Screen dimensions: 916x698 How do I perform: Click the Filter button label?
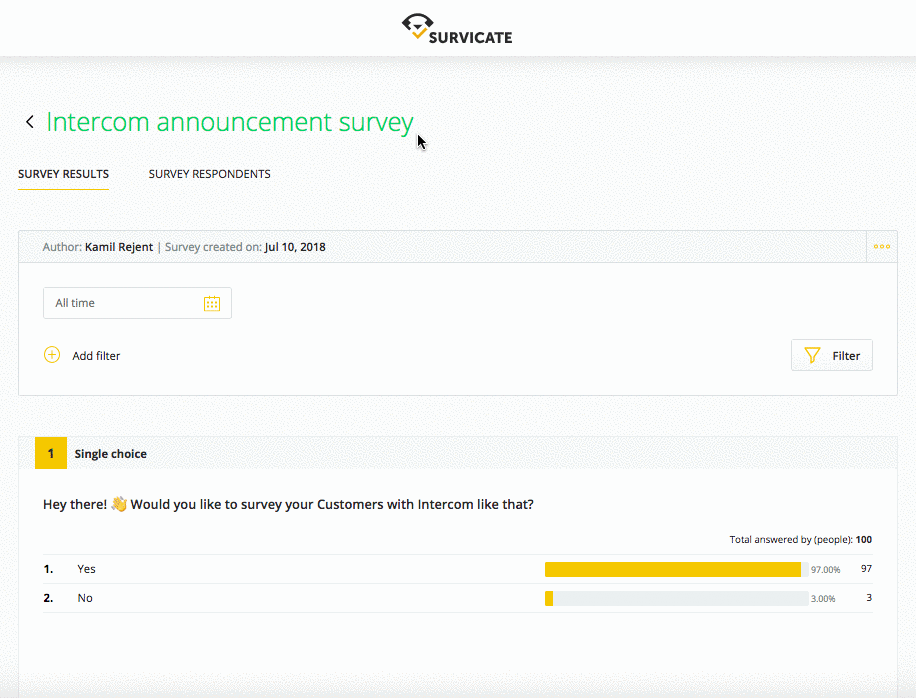click(x=846, y=356)
